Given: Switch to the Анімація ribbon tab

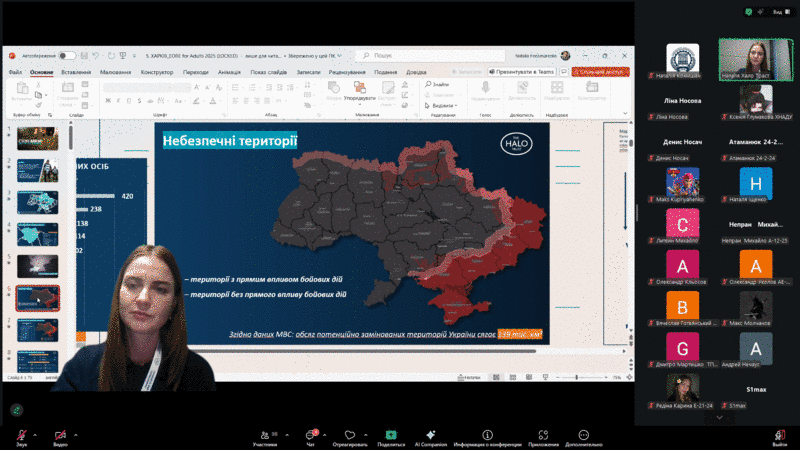Looking at the screenshot, I should point(229,72).
